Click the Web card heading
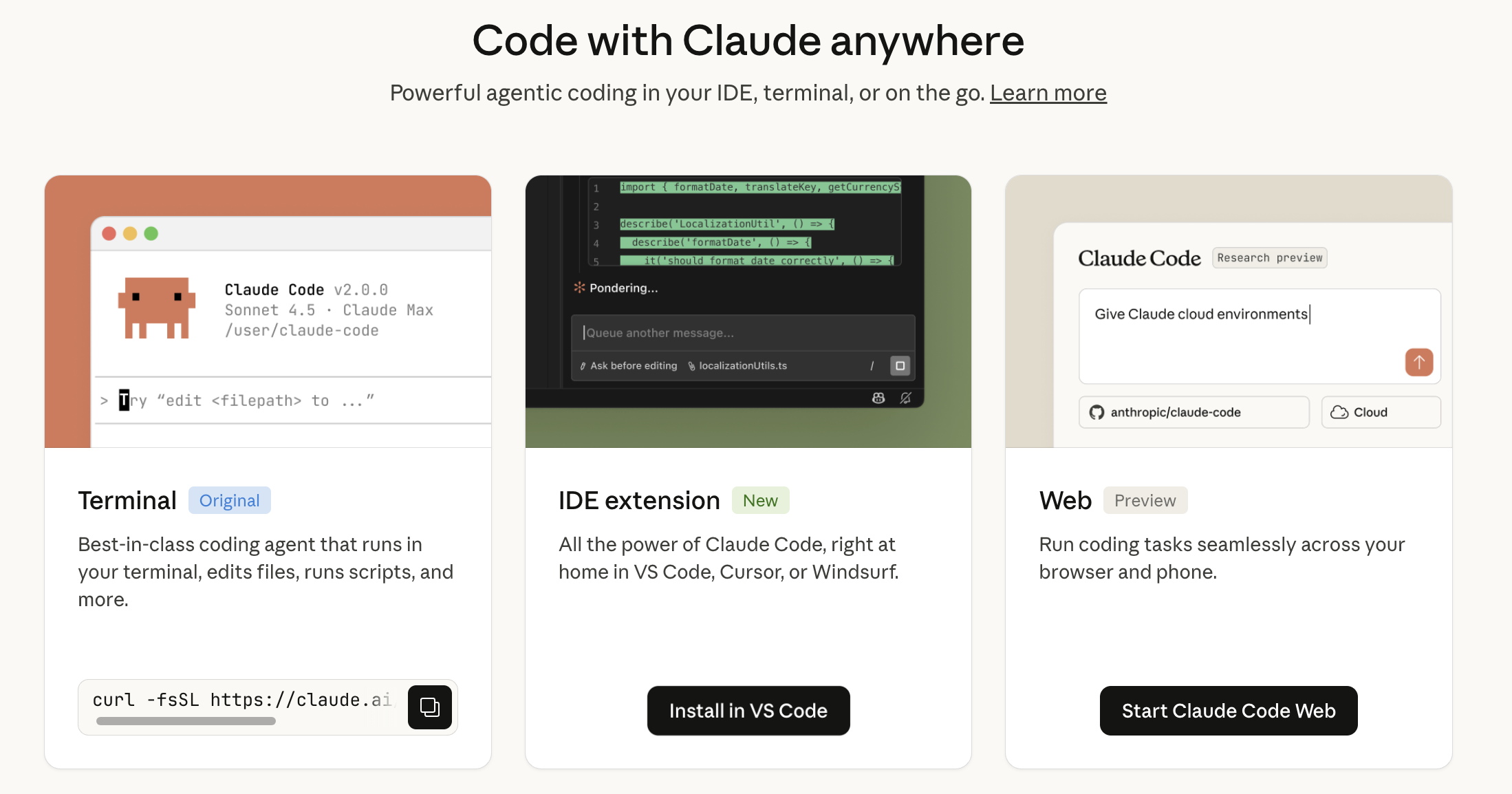The width and height of the screenshot is (1512, 794). tap(1066, 500)
